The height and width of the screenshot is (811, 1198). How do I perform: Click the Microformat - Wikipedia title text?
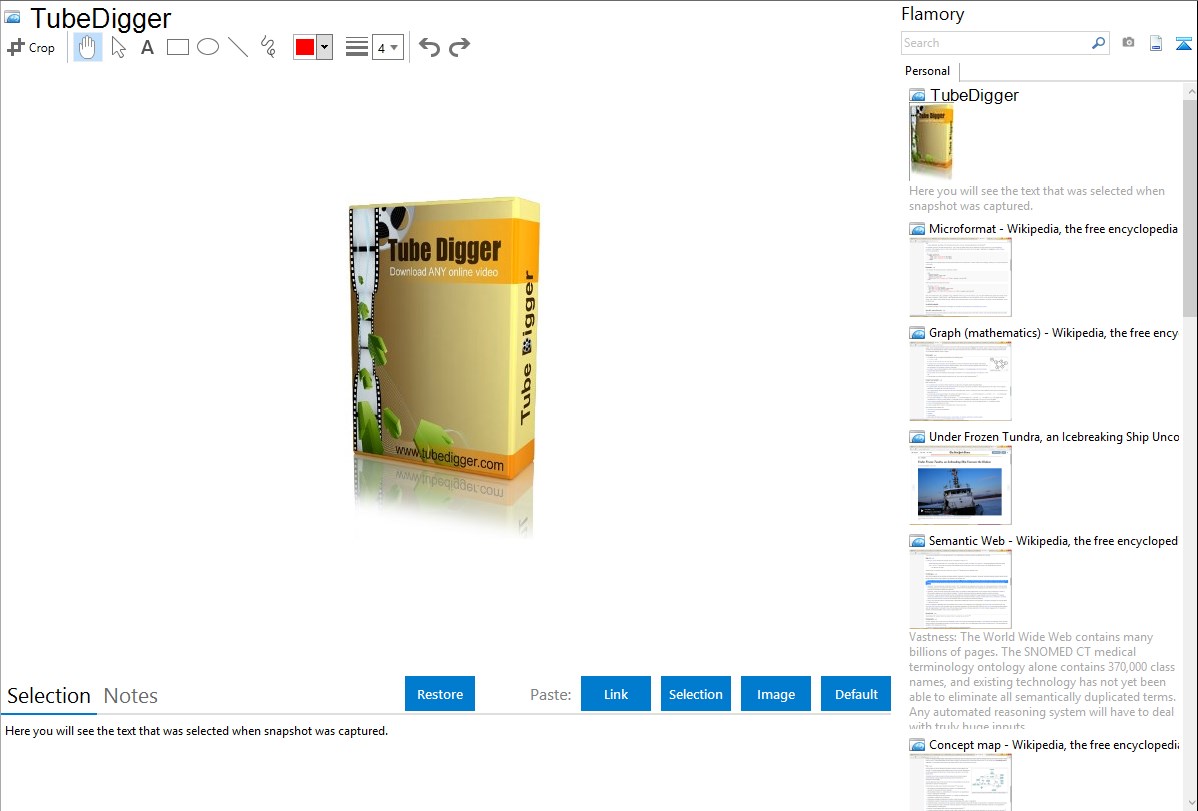coord(1053,229)
